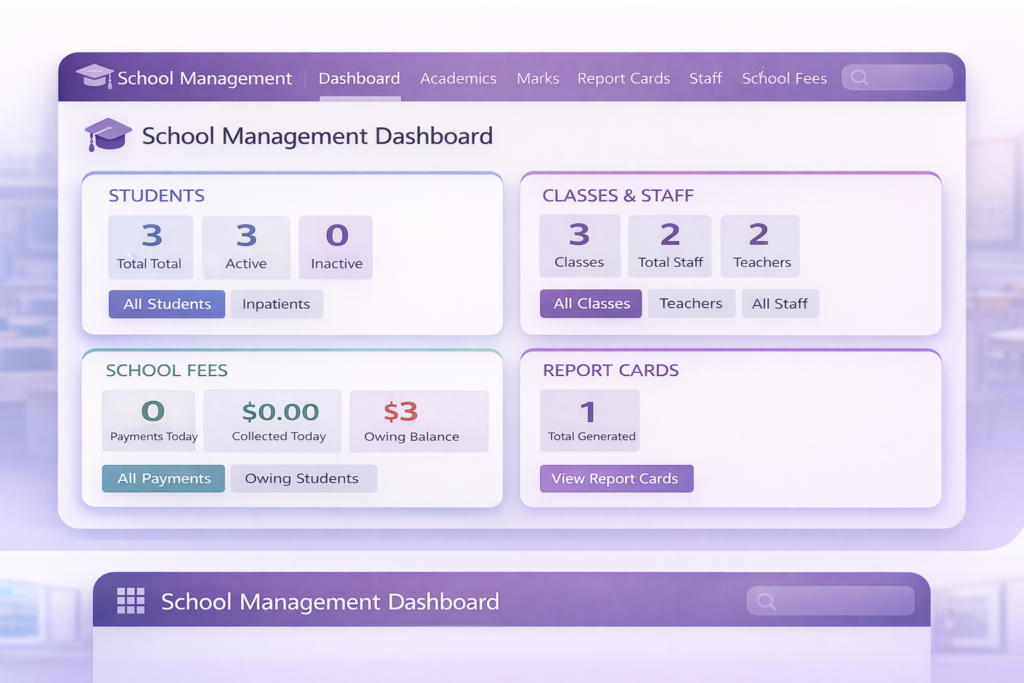
Task: Click the Owing Balance $3 tile
Action: [x=418, y=421]
